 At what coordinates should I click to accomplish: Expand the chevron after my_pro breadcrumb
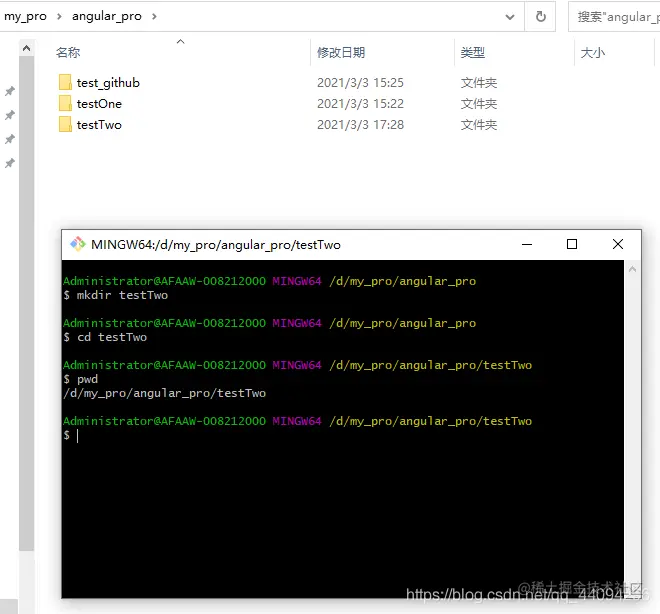[59, 16]
